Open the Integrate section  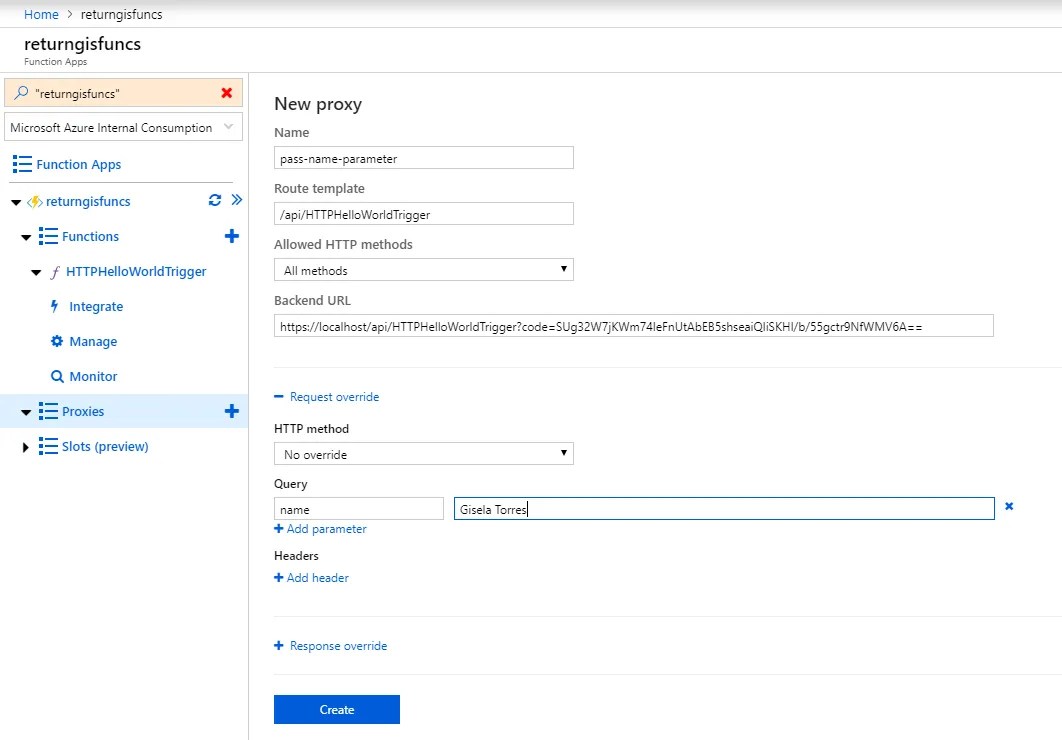96,307
